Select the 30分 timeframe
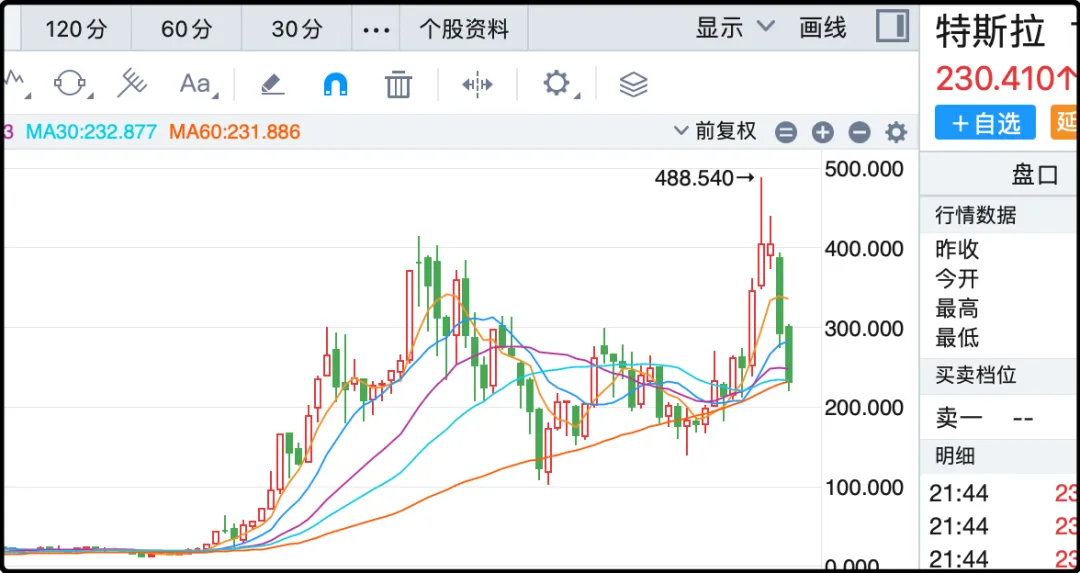Viewport: 1080px width, 573px height. (297, 29)
